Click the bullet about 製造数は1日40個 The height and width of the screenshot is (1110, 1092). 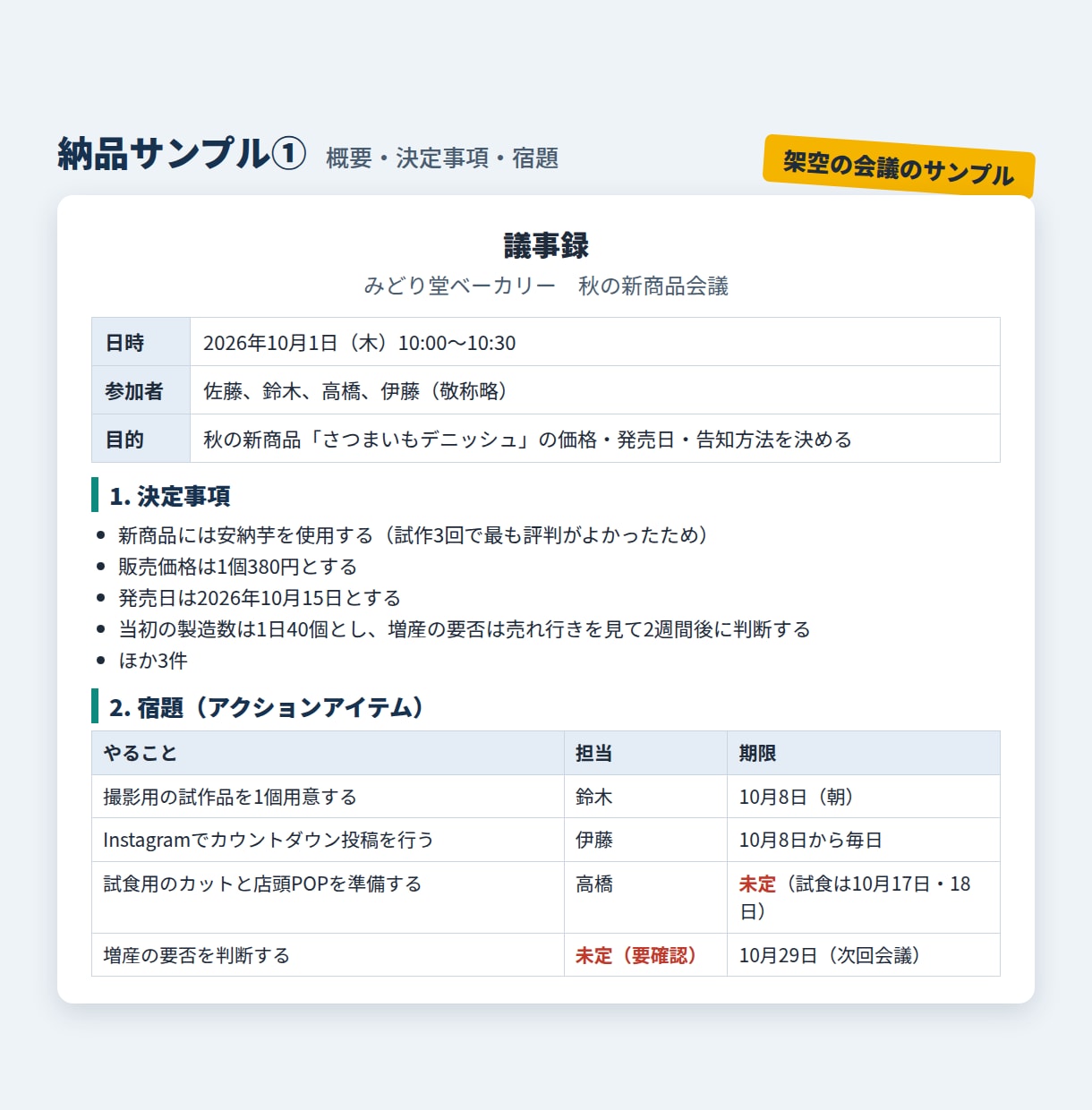(465, 629)
